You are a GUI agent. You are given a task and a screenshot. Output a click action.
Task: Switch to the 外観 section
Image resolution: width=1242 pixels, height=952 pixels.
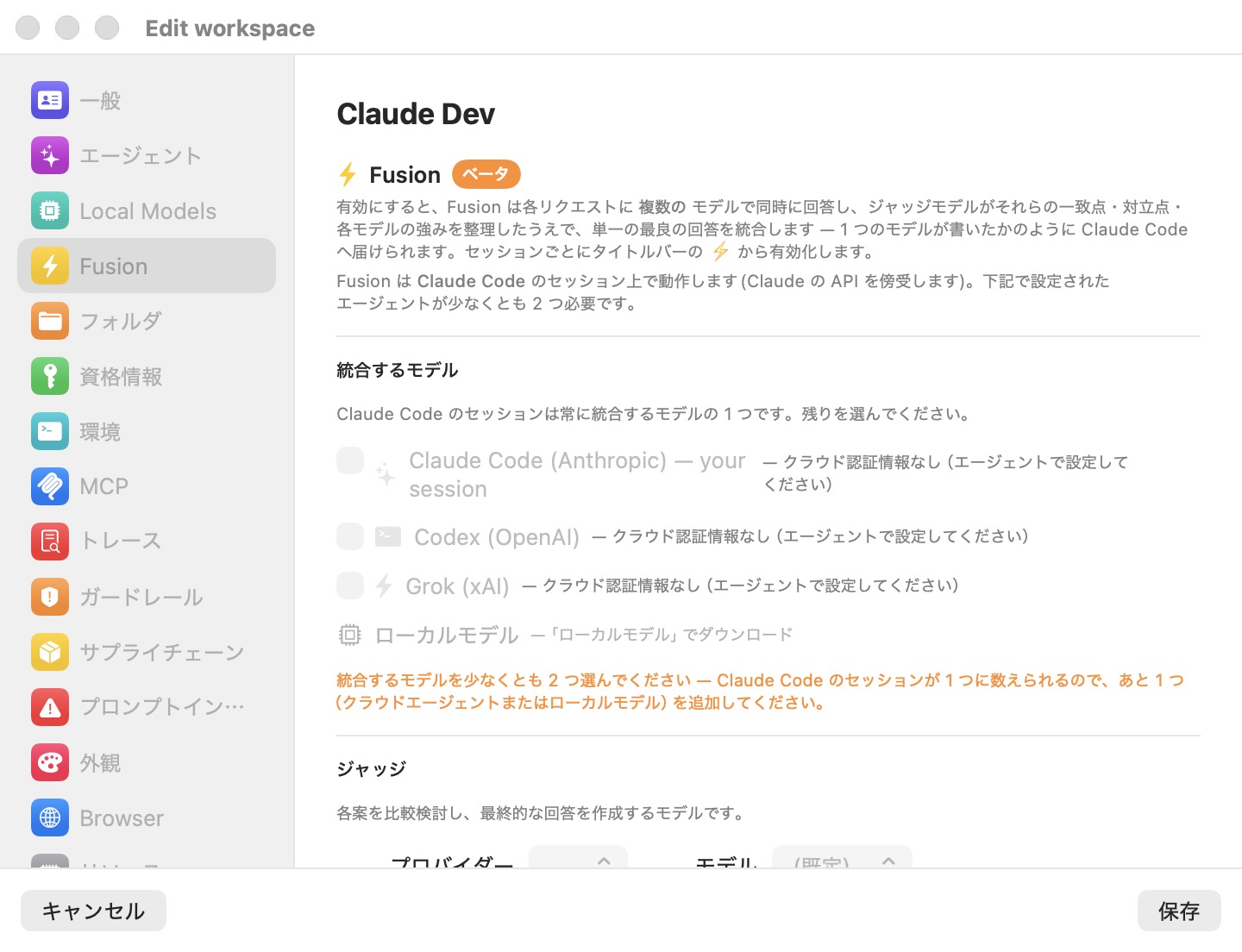click(147, 762)
